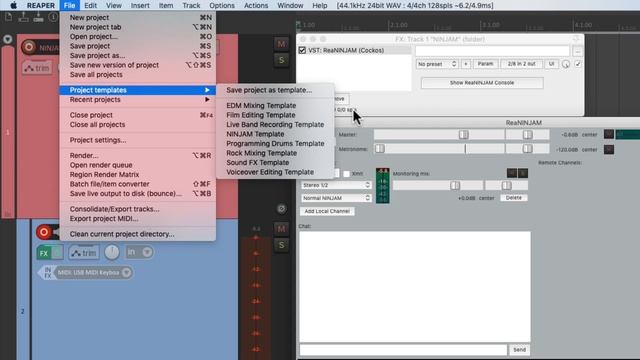Viewport: 640px width, 360px height.
Task: Expand the Recent projects submenu
Action: (138, 100)
